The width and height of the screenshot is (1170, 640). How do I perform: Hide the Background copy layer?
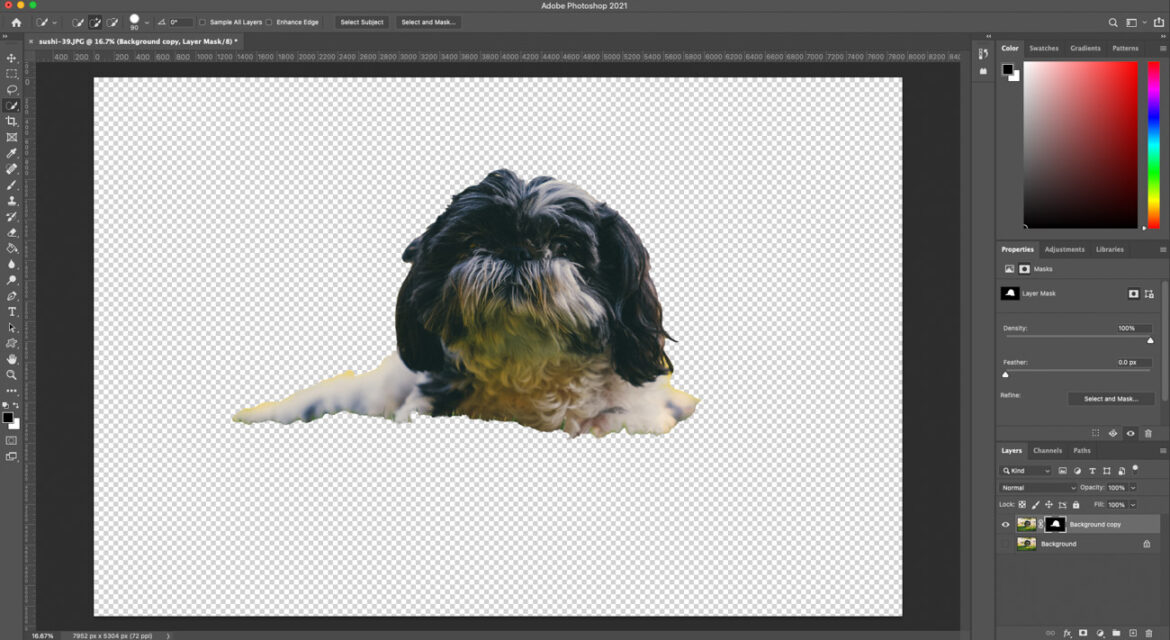[x=1005, y=524]
